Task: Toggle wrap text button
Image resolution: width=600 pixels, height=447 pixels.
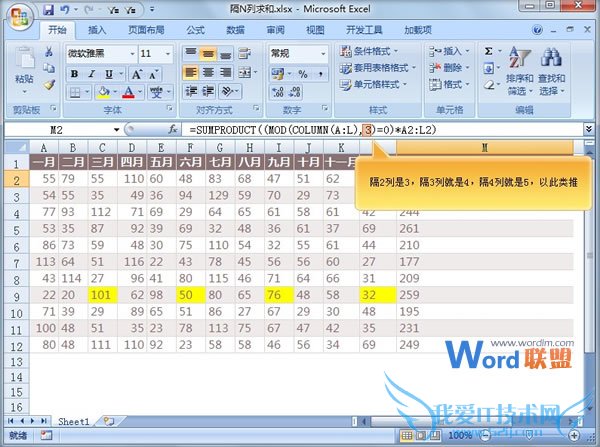Action: click(244, 53)
